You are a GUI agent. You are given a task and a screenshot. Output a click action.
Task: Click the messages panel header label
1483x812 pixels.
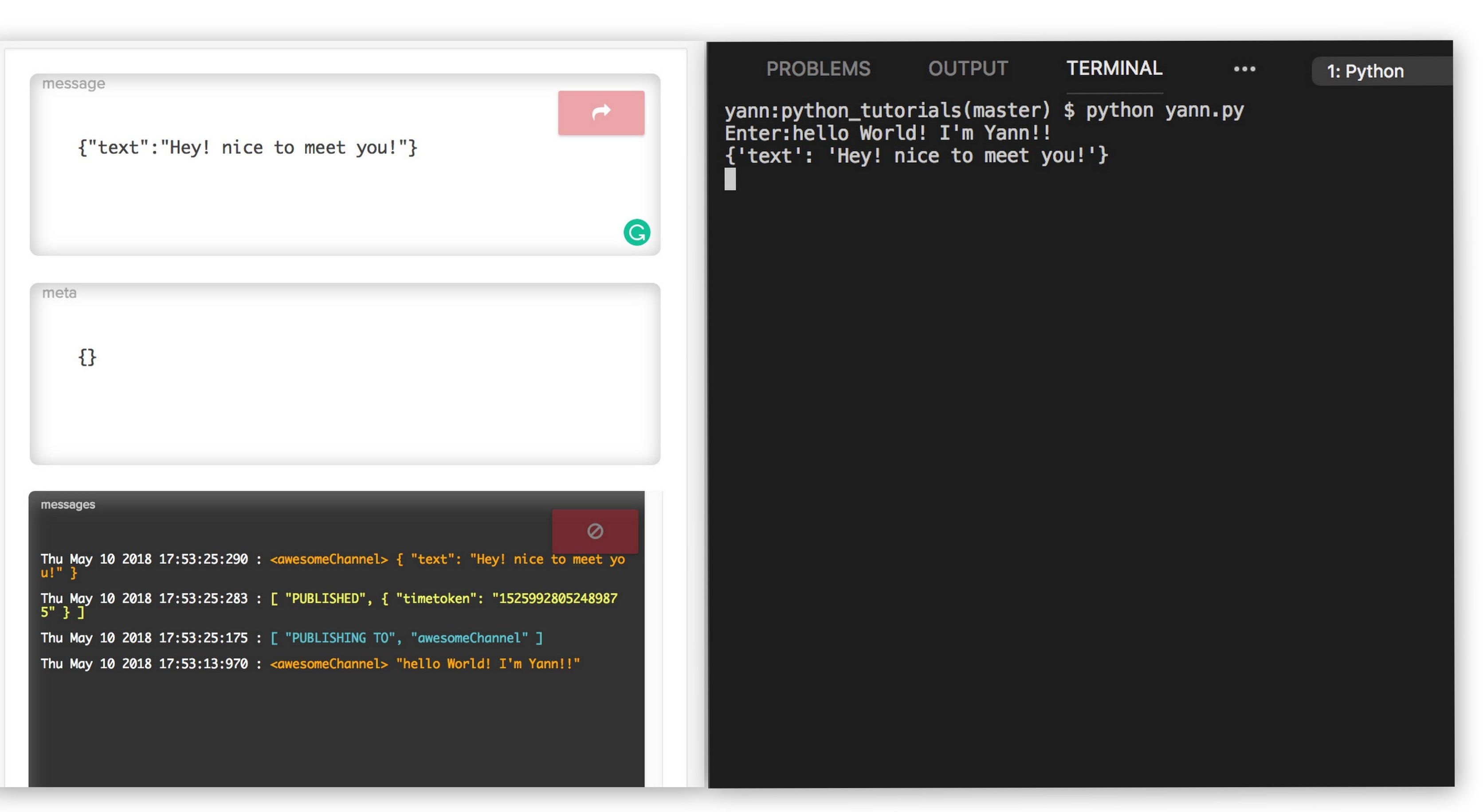(67, 504)
